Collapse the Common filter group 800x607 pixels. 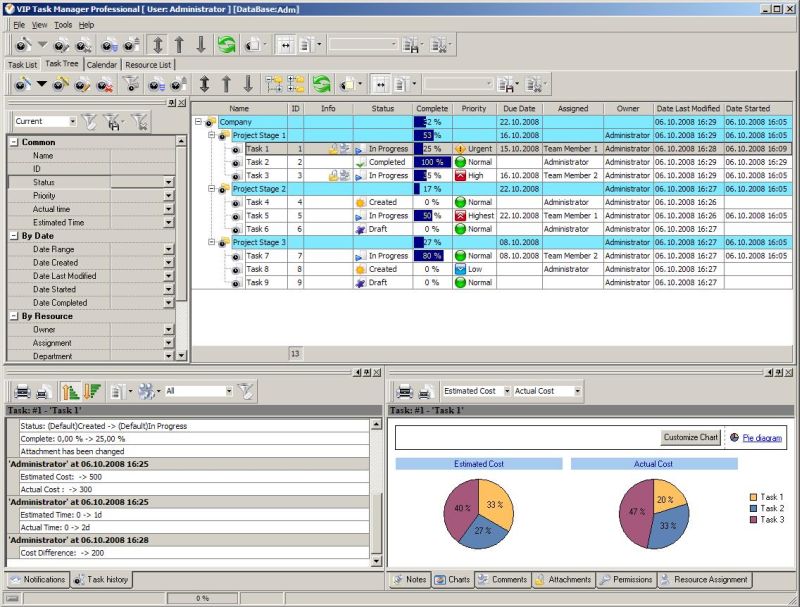14,142
